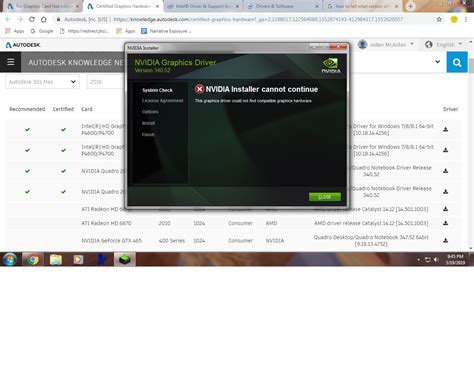Open the 2016 version dropdown
This screenshot has width=474, height=385.
[x=105, y=82]
